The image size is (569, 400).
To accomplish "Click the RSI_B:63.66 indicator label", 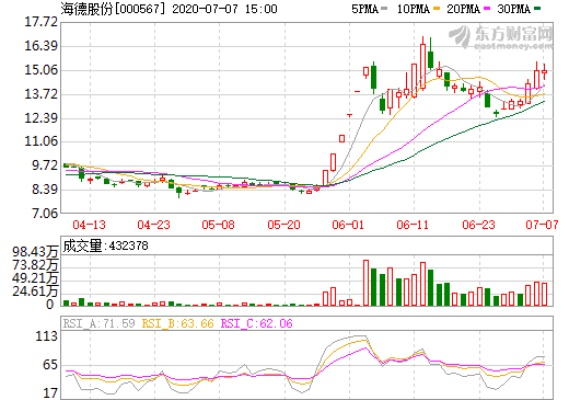I will pyautogui.click(x=178, y=323).
